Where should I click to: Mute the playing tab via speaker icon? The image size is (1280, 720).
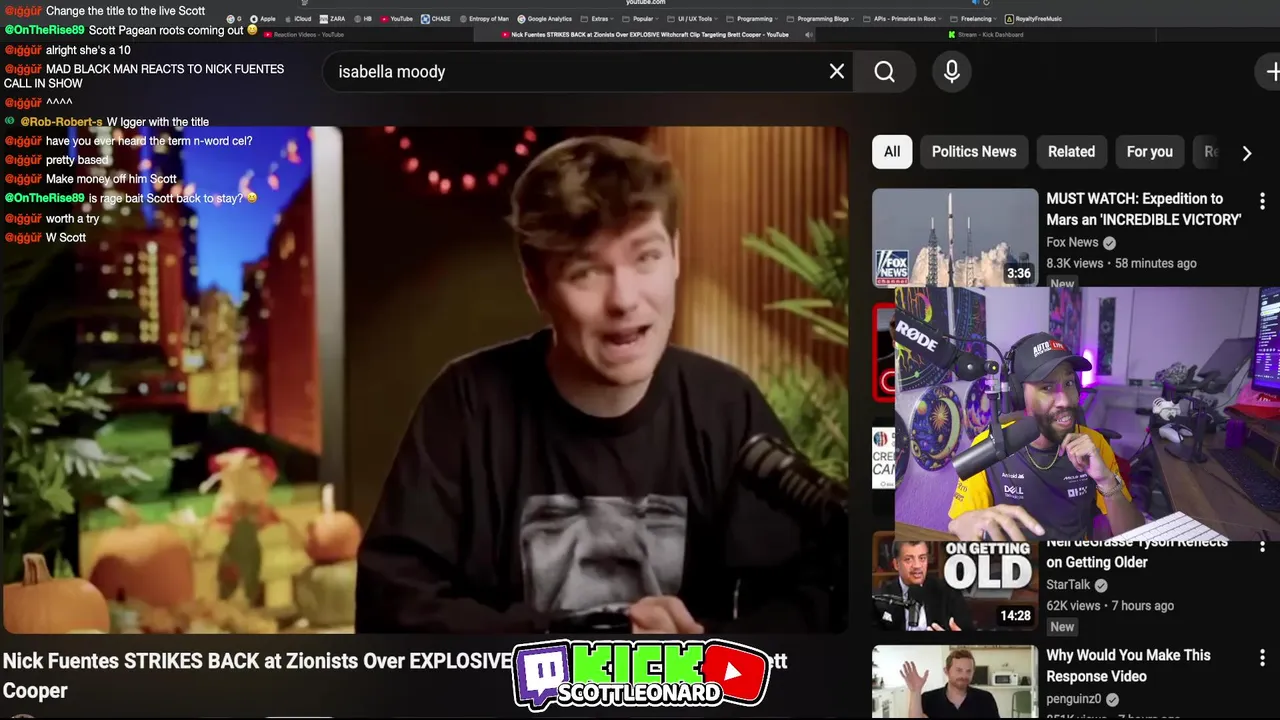point(809,35)
